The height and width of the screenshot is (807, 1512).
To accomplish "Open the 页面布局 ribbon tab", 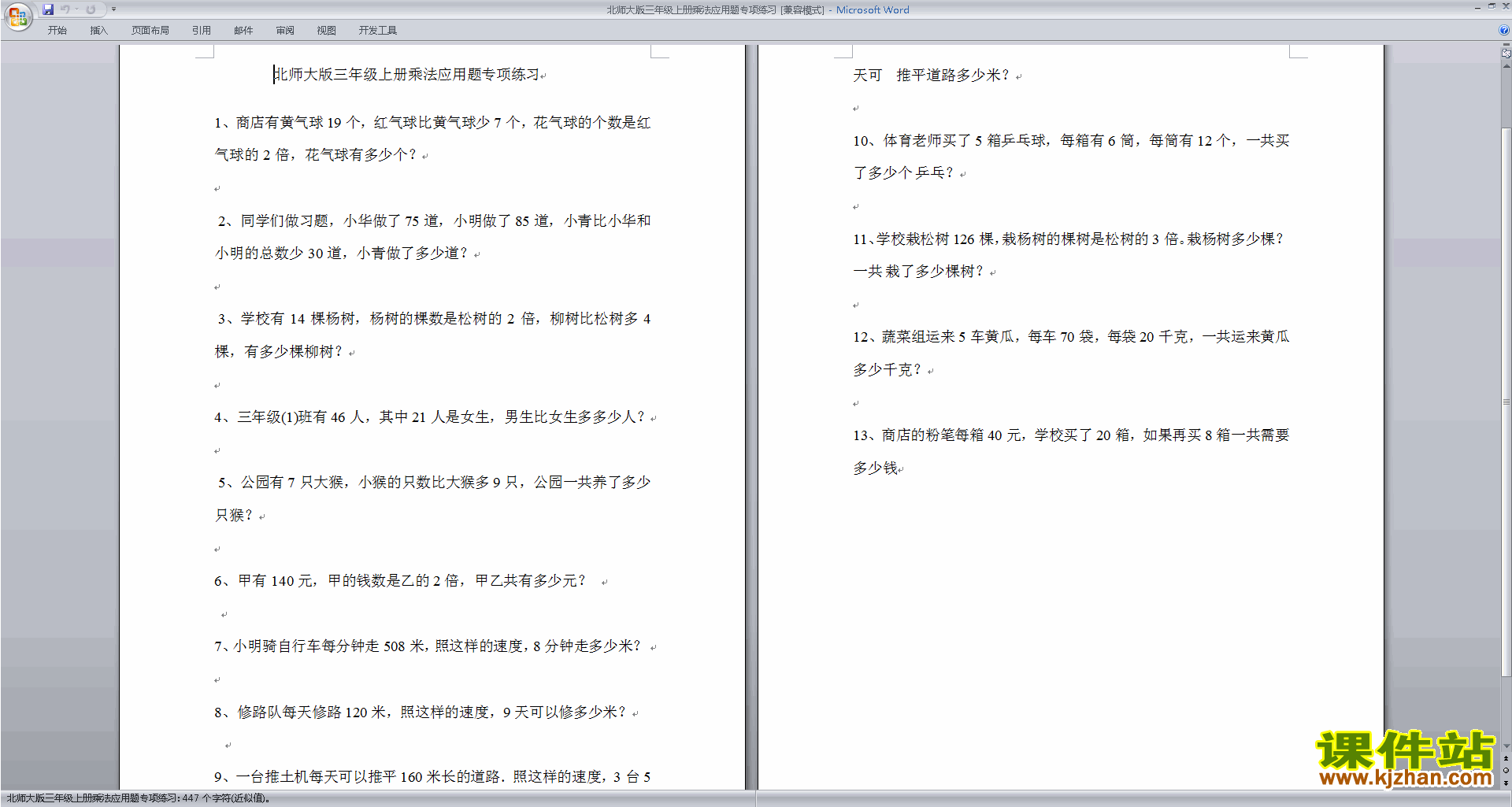I will (x=150, y=30).
